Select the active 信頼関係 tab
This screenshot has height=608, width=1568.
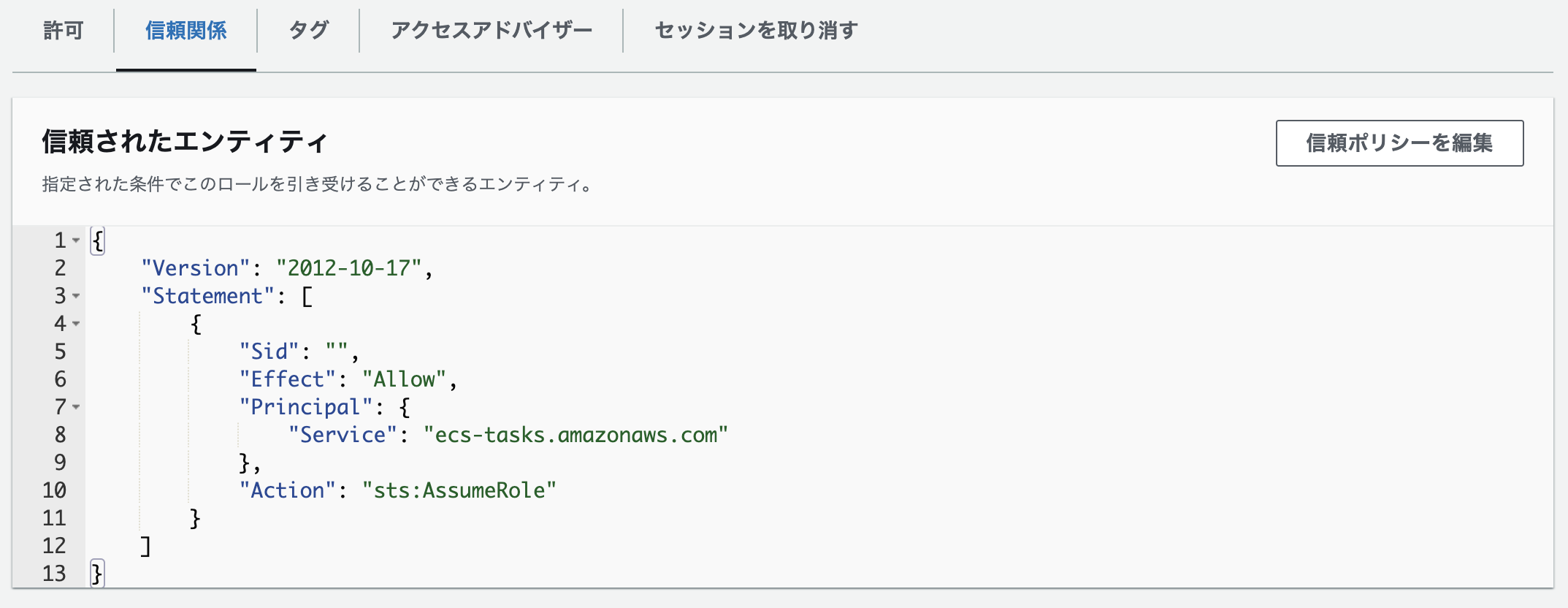point(186,31)
